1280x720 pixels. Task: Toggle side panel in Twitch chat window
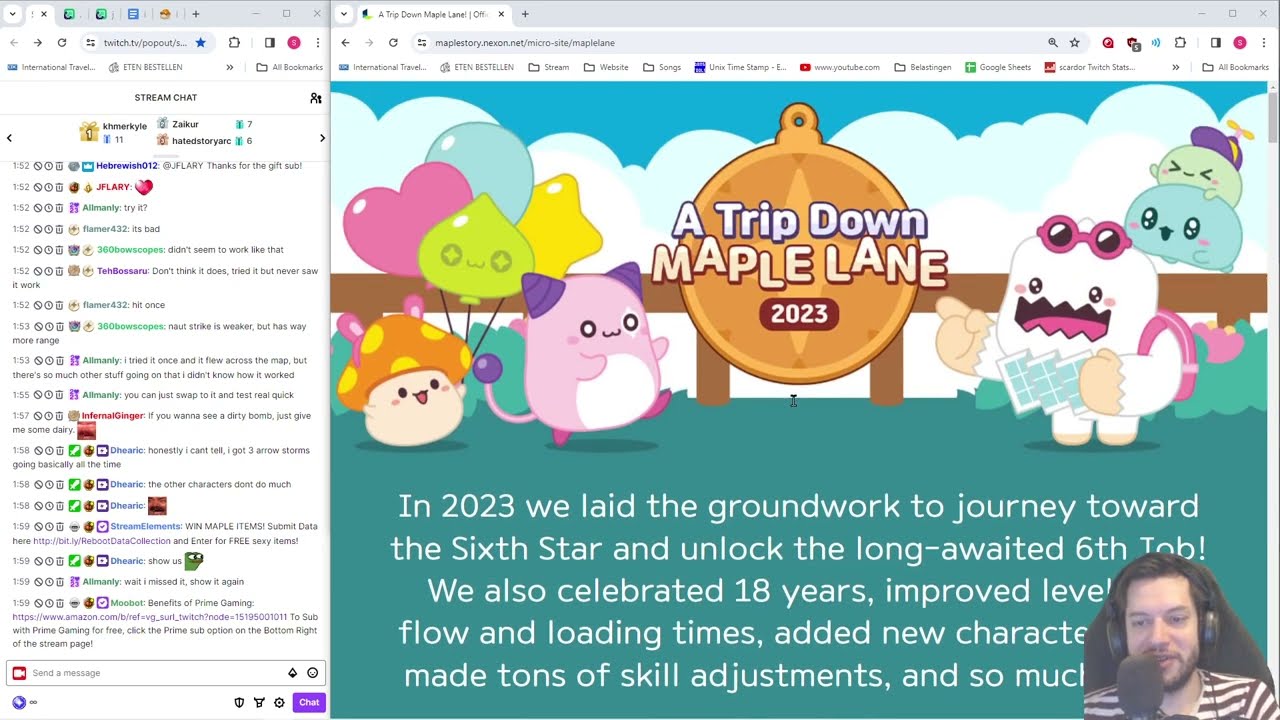tap(270, 43)
